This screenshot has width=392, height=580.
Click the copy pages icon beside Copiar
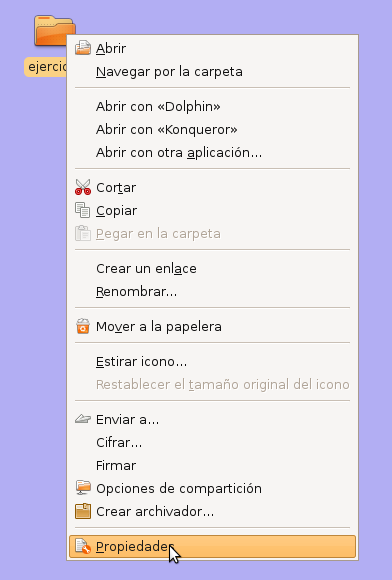[83, 210]
